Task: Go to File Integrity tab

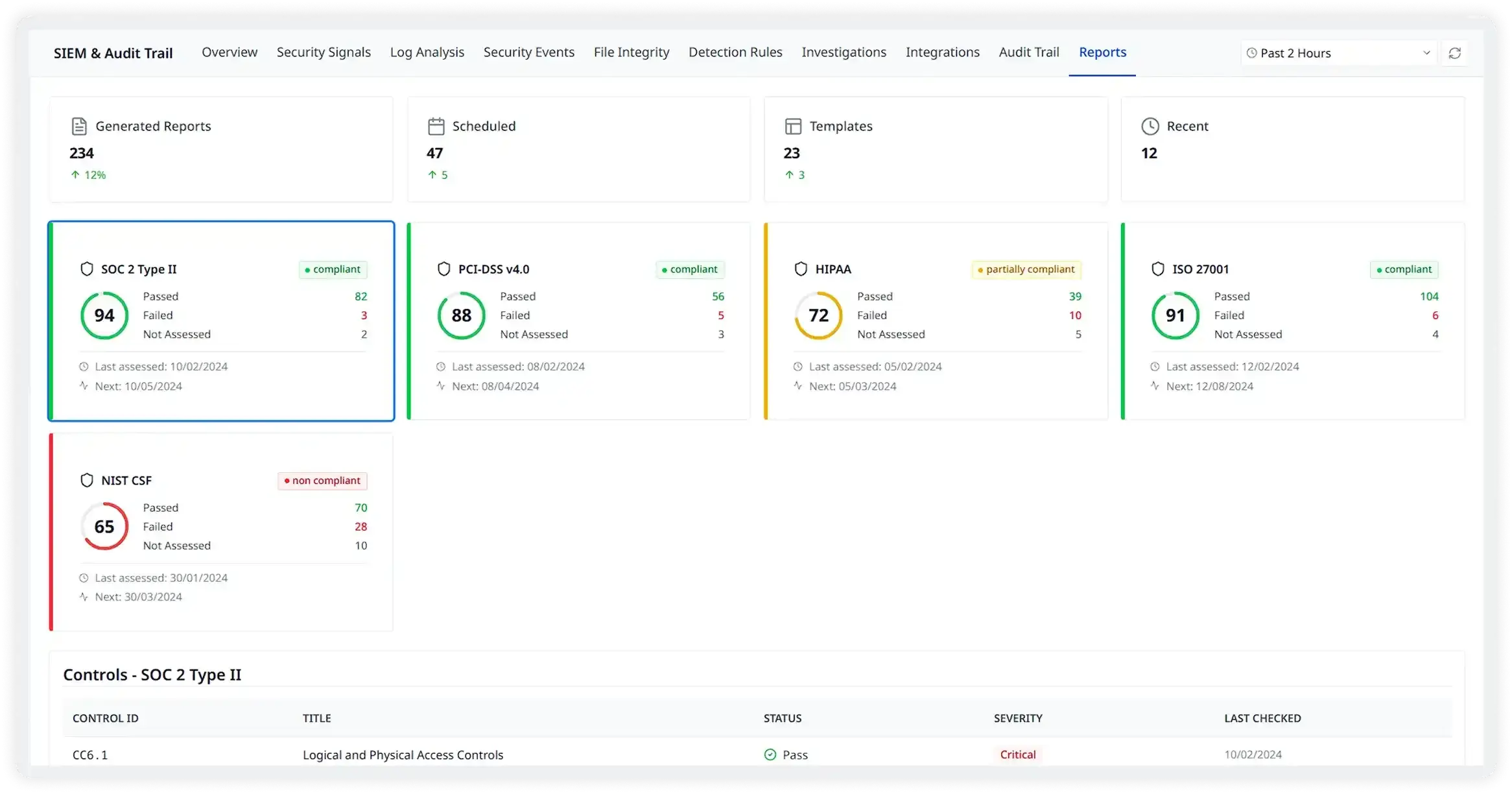Action: click(x=631, y=52)
